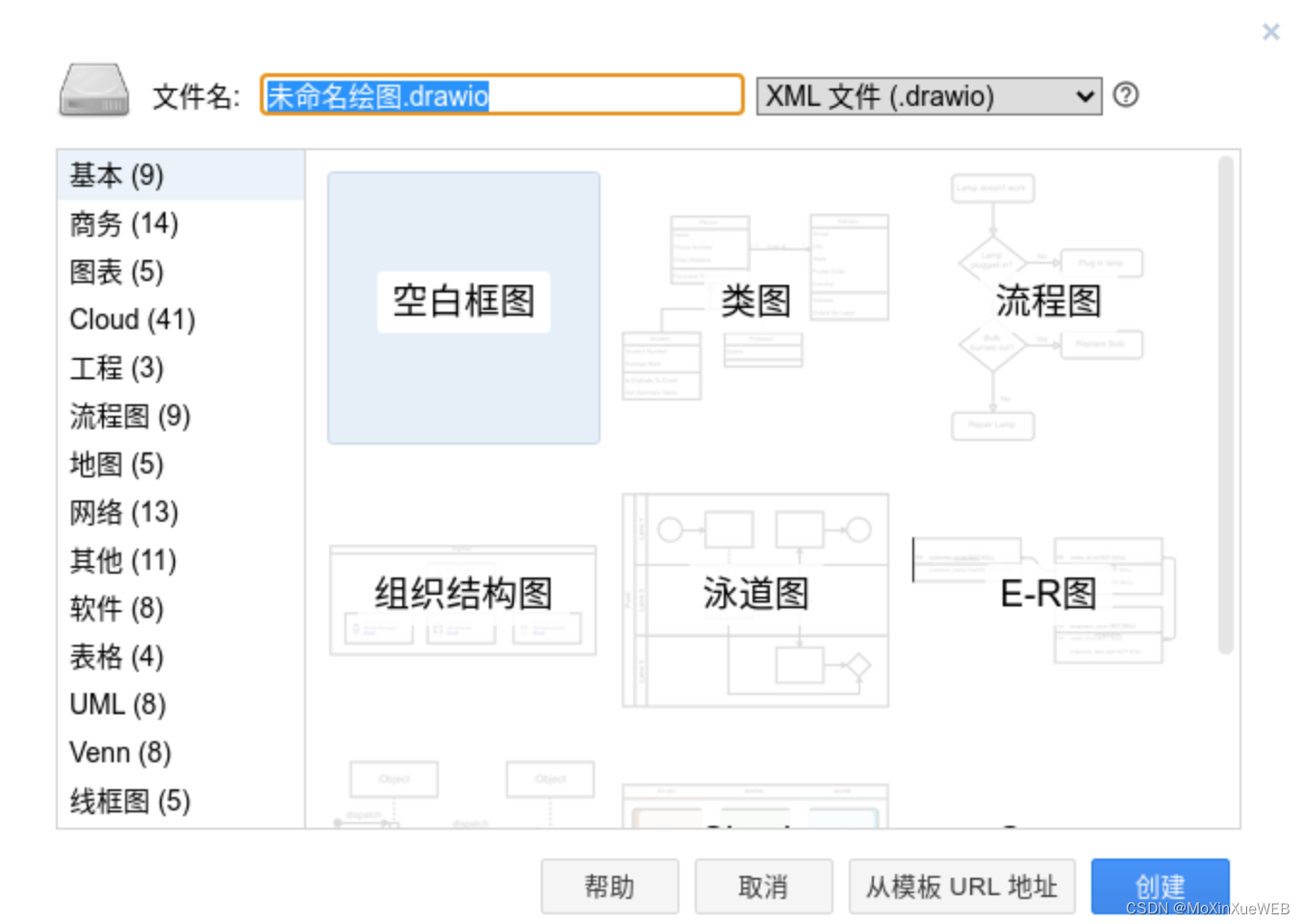Open the XML 文件 (.drawio) format dropdown
The height and width of the screenshot is (924, 1304).
click(927, 95)
